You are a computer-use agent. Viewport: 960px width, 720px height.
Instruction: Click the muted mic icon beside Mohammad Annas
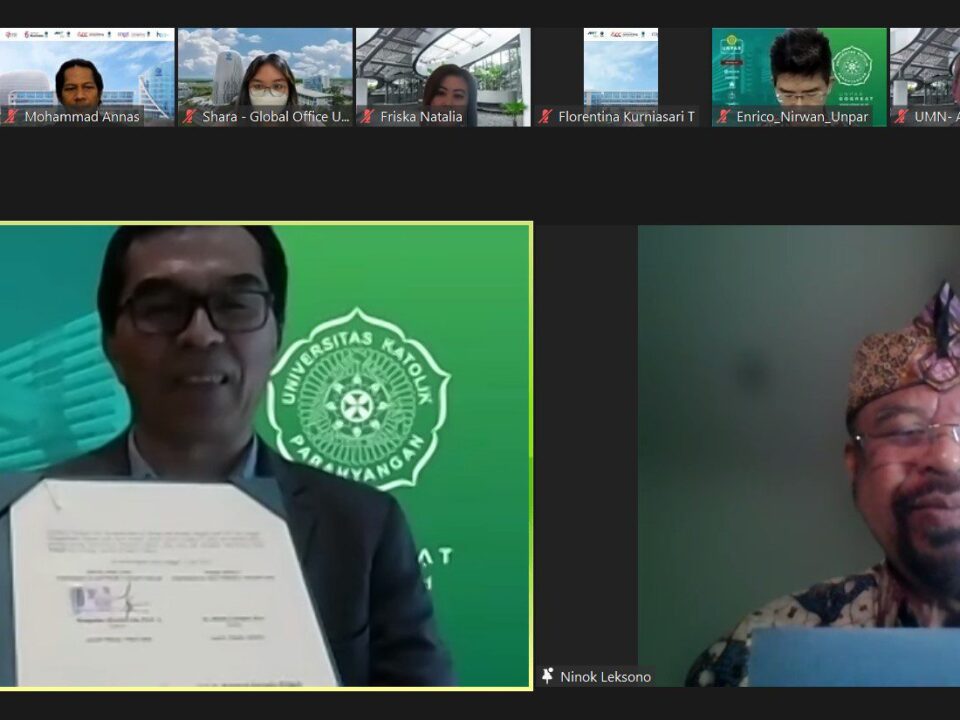point(11,117)
